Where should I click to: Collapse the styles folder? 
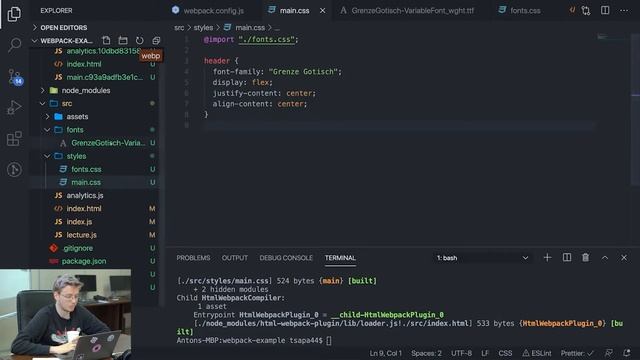point(76,156)
